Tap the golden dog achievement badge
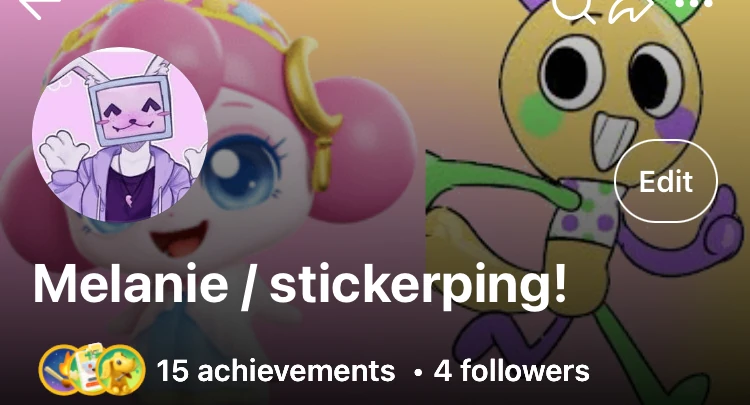 pos(121,370)
